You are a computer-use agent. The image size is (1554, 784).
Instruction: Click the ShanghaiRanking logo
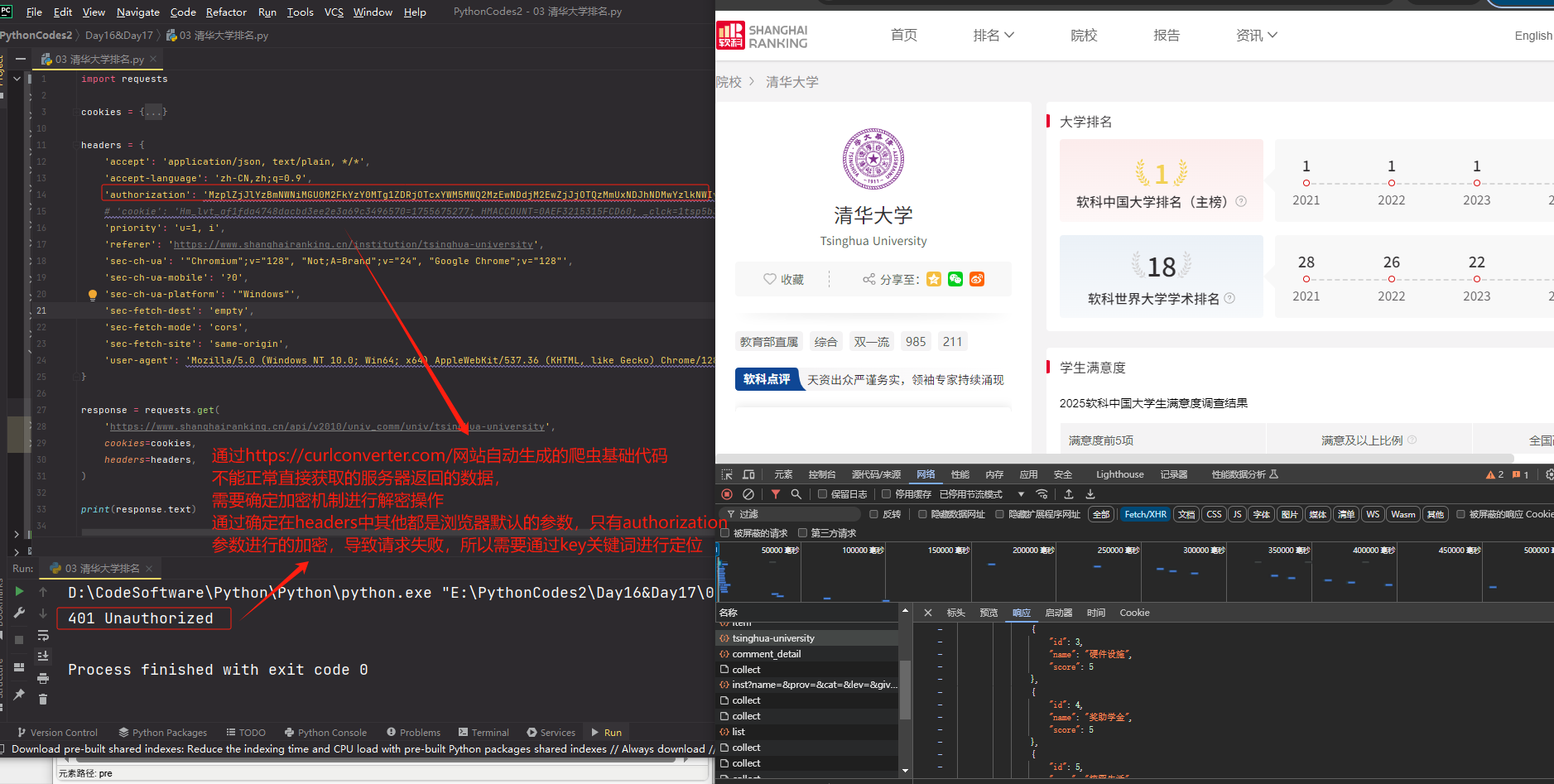click(763, 36)
